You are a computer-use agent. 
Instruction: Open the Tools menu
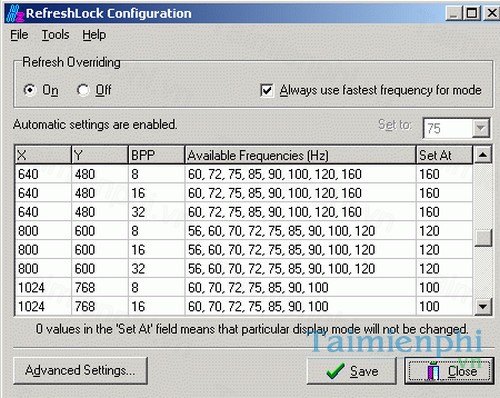click(x=55, y=35)
